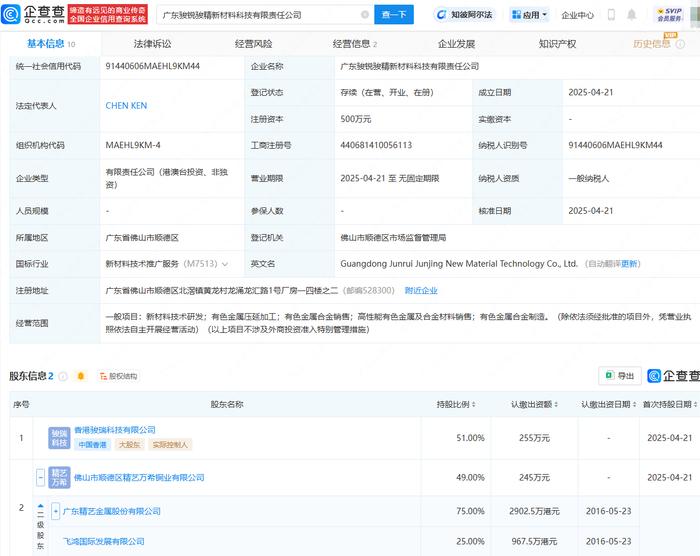Click the 实际控制人 tag
The height and width of the screenshot is (556, 700).
click(170, 445)
